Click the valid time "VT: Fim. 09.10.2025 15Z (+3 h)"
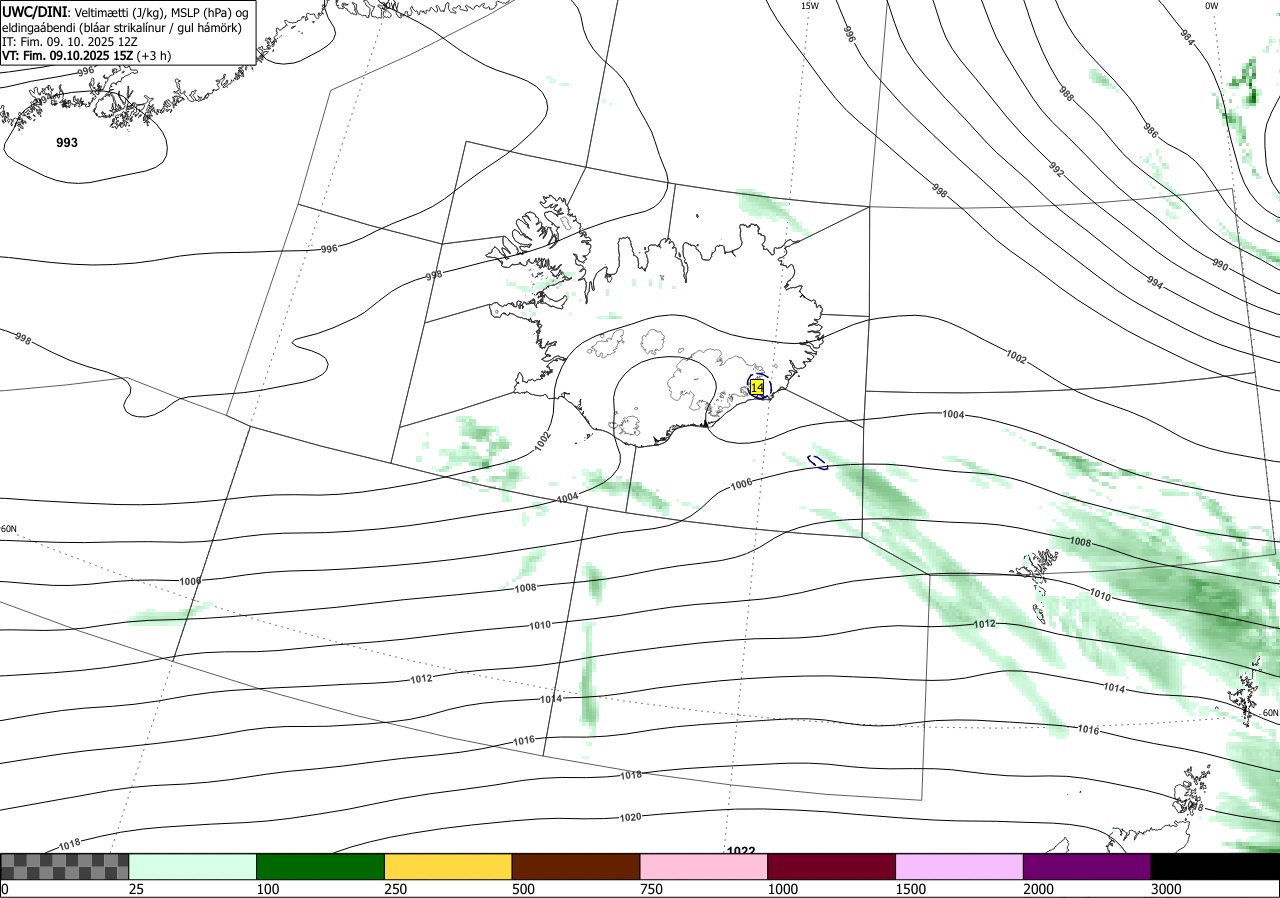The image size is (1280, 898). coord(87,56)
